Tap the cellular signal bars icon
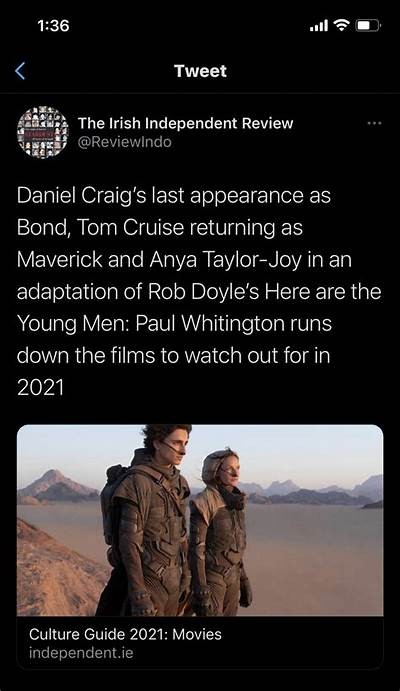 [x=319, y=26]
